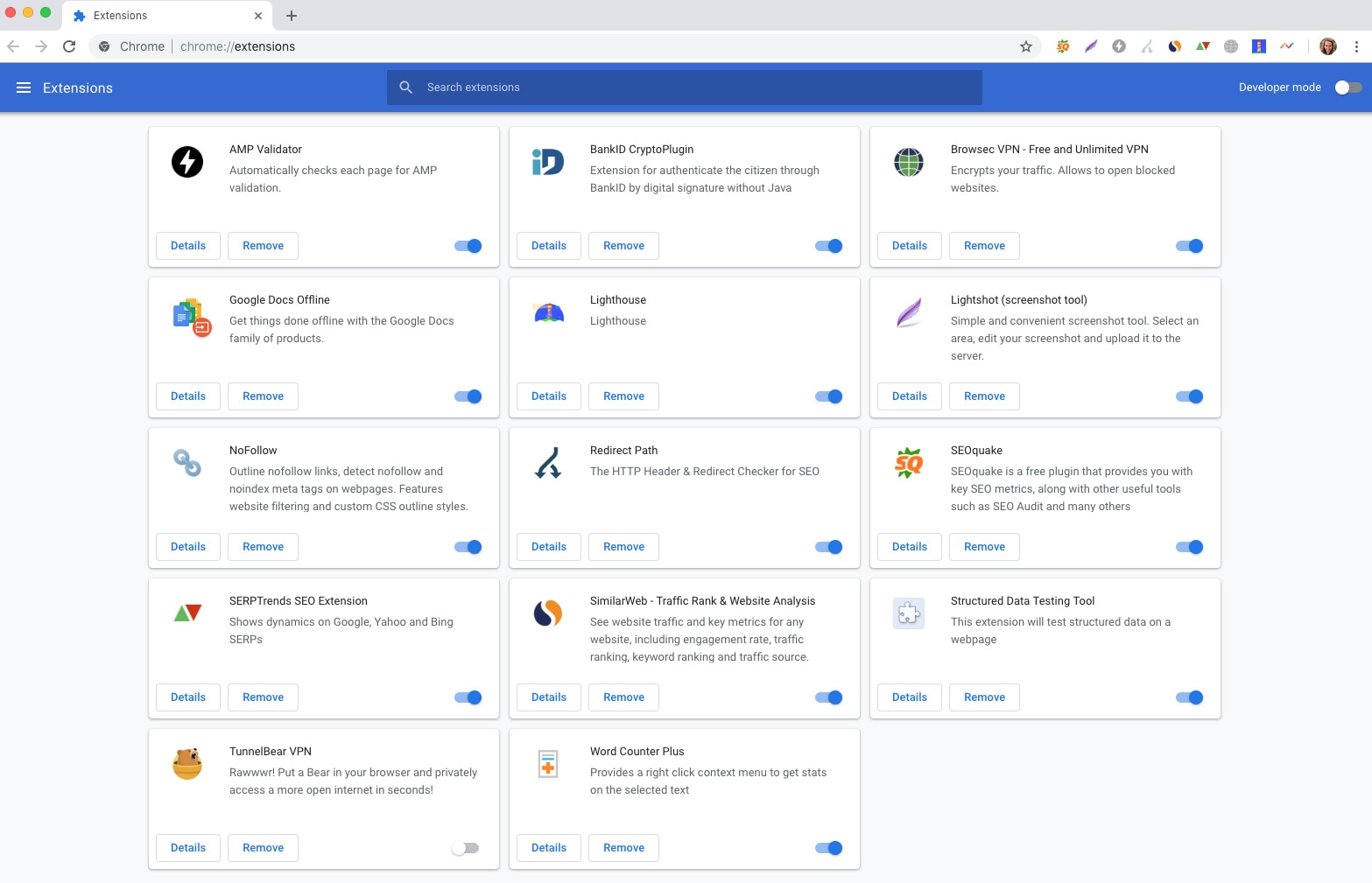
Task: Open the SimilarWeb icon in the browser toolbar
Action: pyautogui.click(x=1175, y=46)
